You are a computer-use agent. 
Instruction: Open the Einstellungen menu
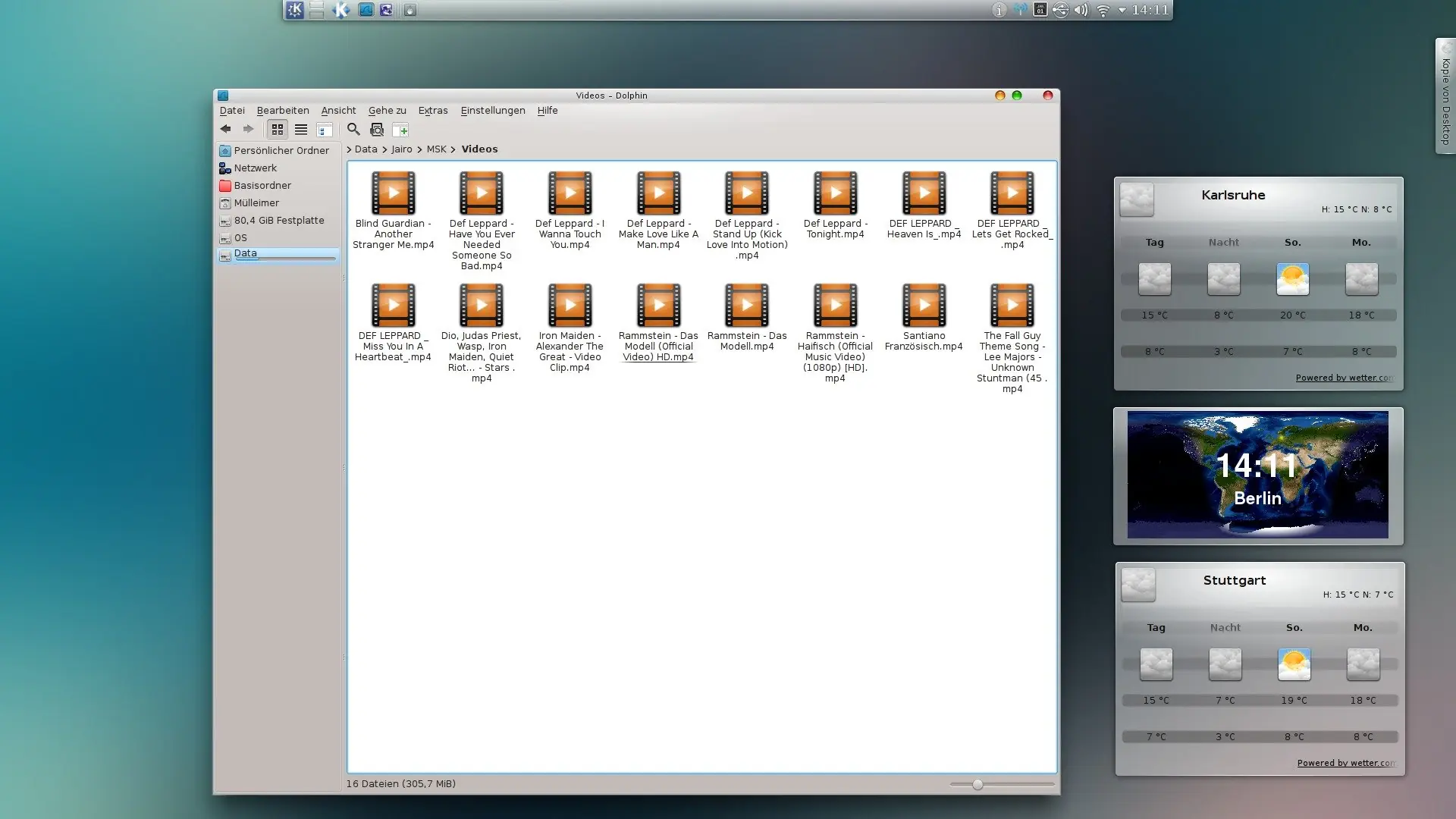[x=493, y=111]
